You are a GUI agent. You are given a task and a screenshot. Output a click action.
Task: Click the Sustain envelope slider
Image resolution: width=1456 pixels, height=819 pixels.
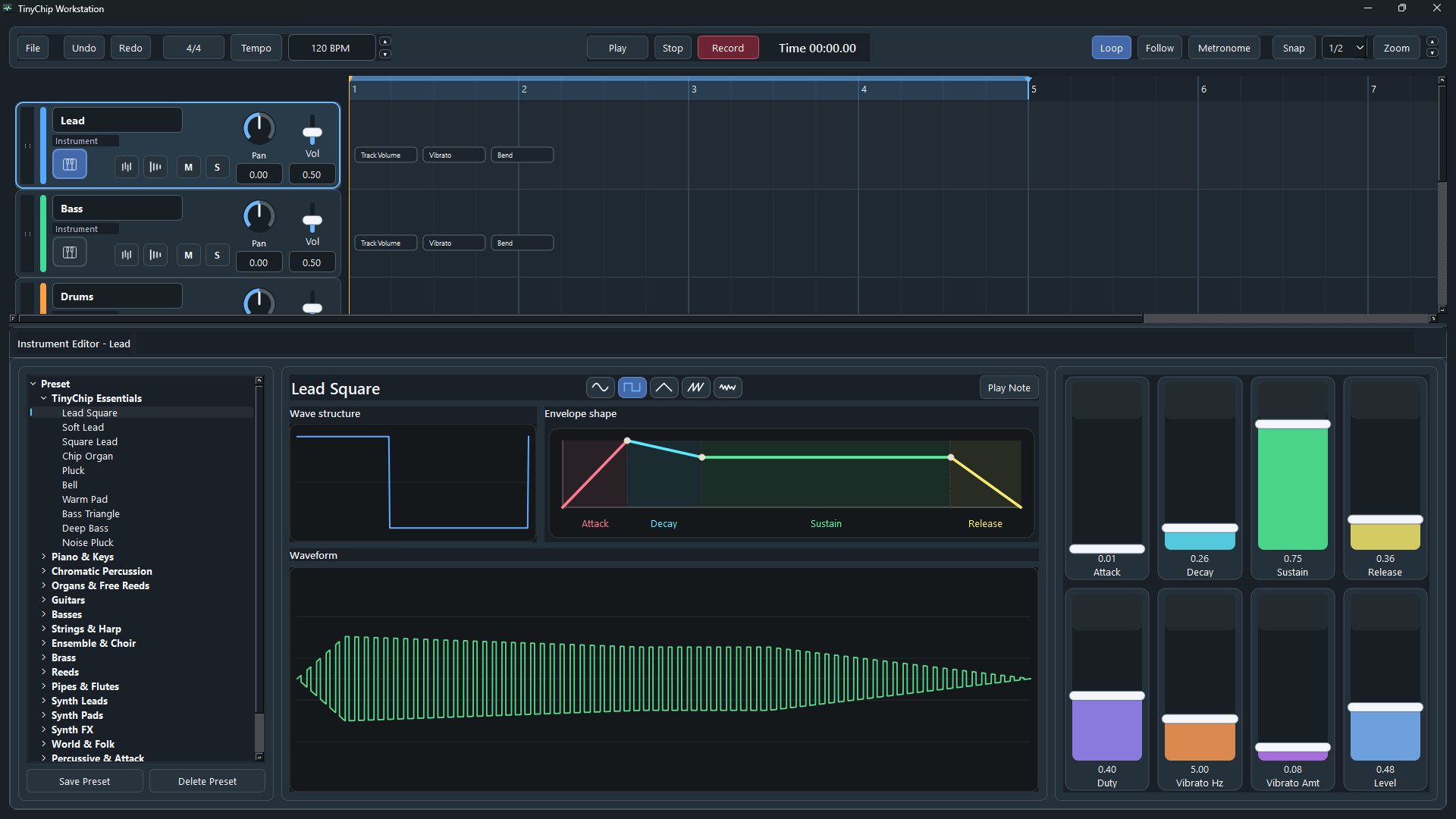point(1292,464)
